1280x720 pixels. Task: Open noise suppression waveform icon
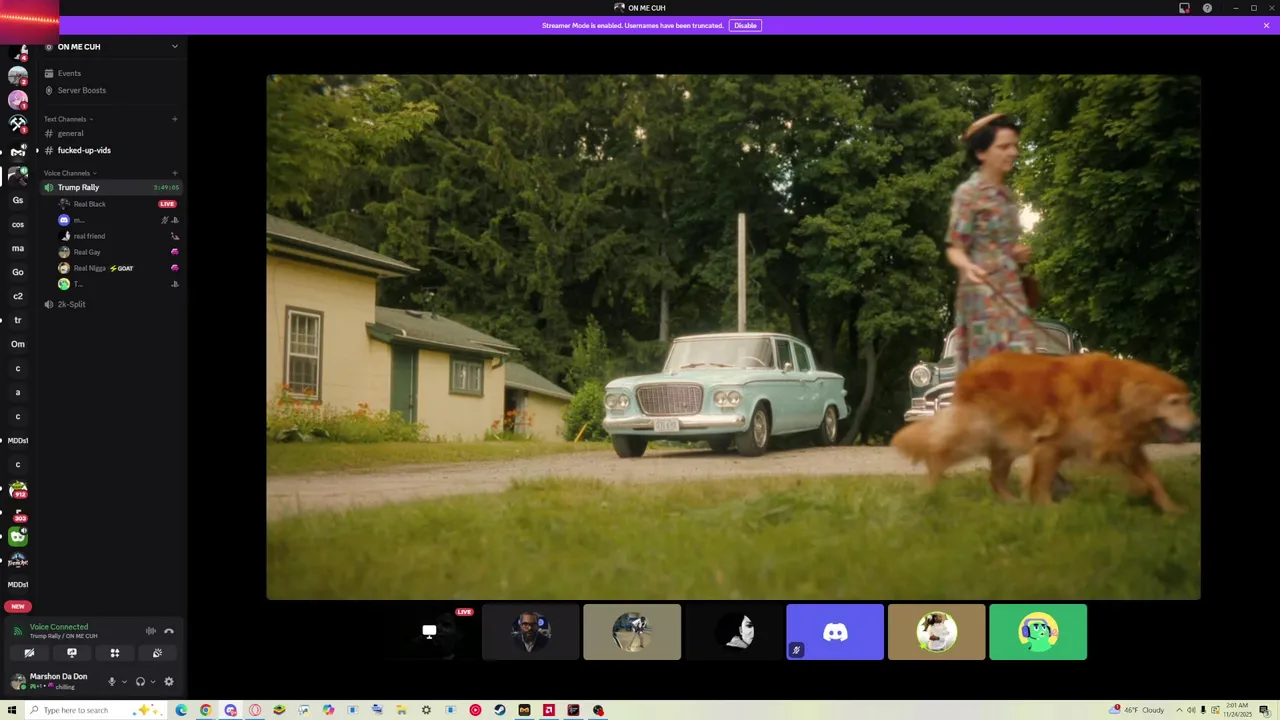pyautogui.click(x=151, y=631)
